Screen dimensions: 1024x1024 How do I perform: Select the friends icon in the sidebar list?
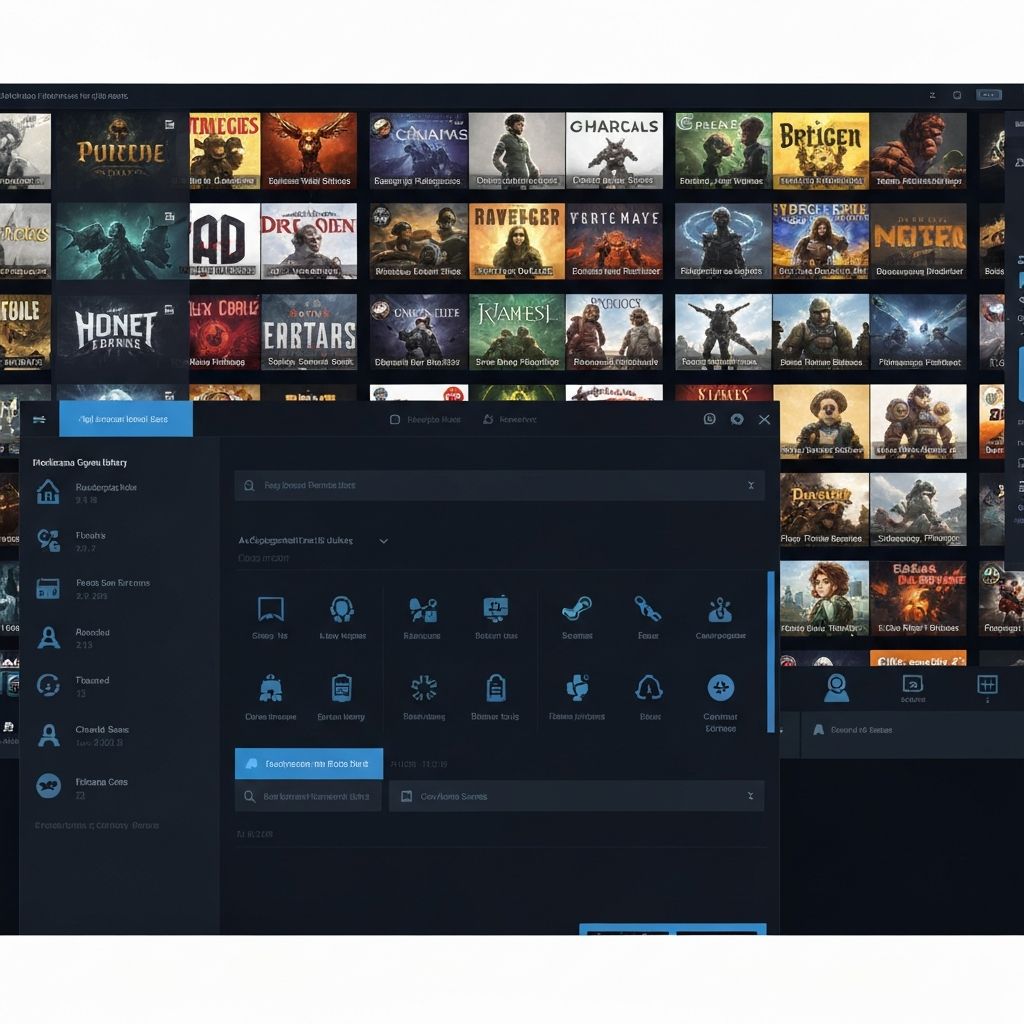coord(48,538)
